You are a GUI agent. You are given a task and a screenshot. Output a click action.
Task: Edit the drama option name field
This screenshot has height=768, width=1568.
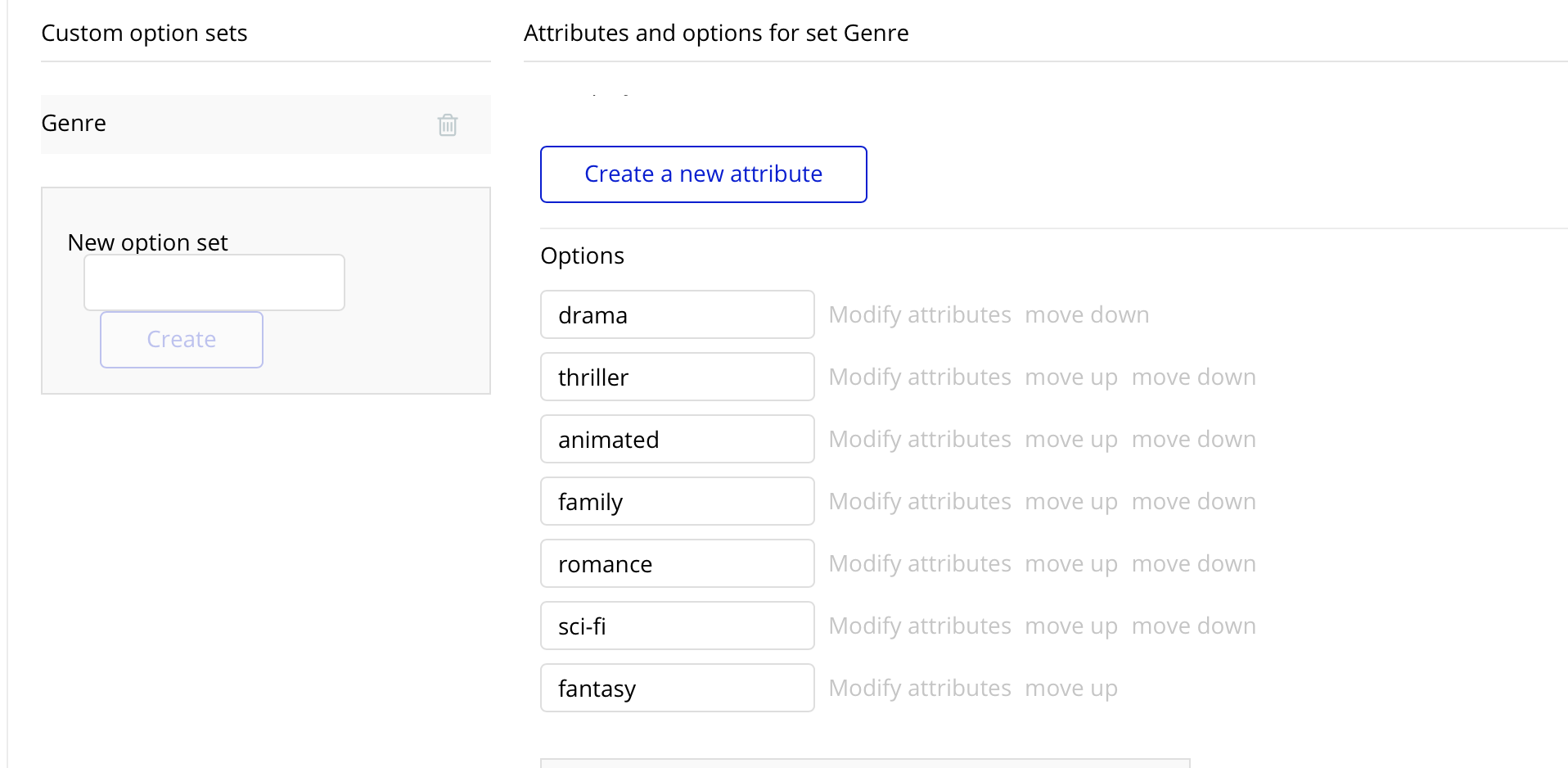[677, 315]
